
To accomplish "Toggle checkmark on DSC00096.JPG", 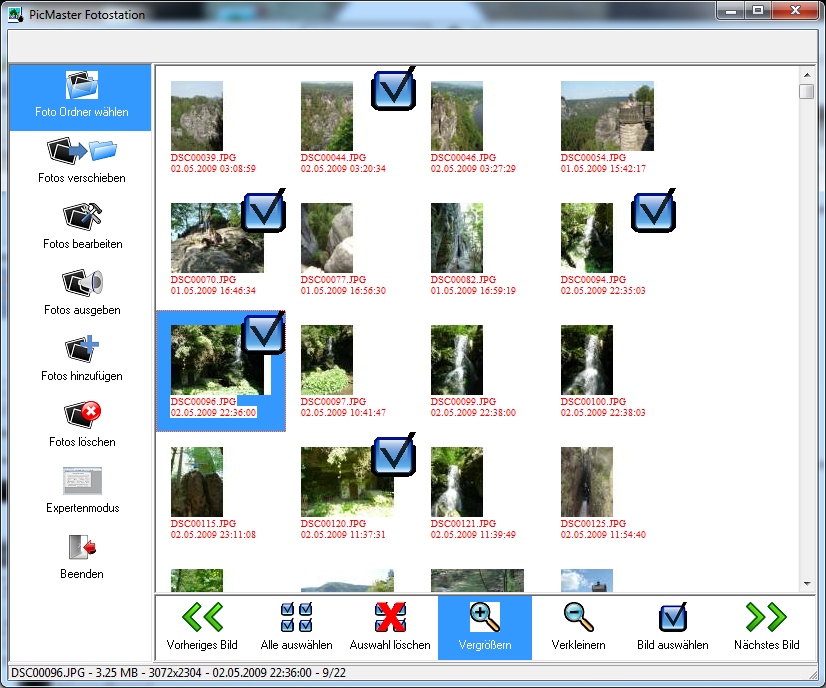I will (264, 332).
